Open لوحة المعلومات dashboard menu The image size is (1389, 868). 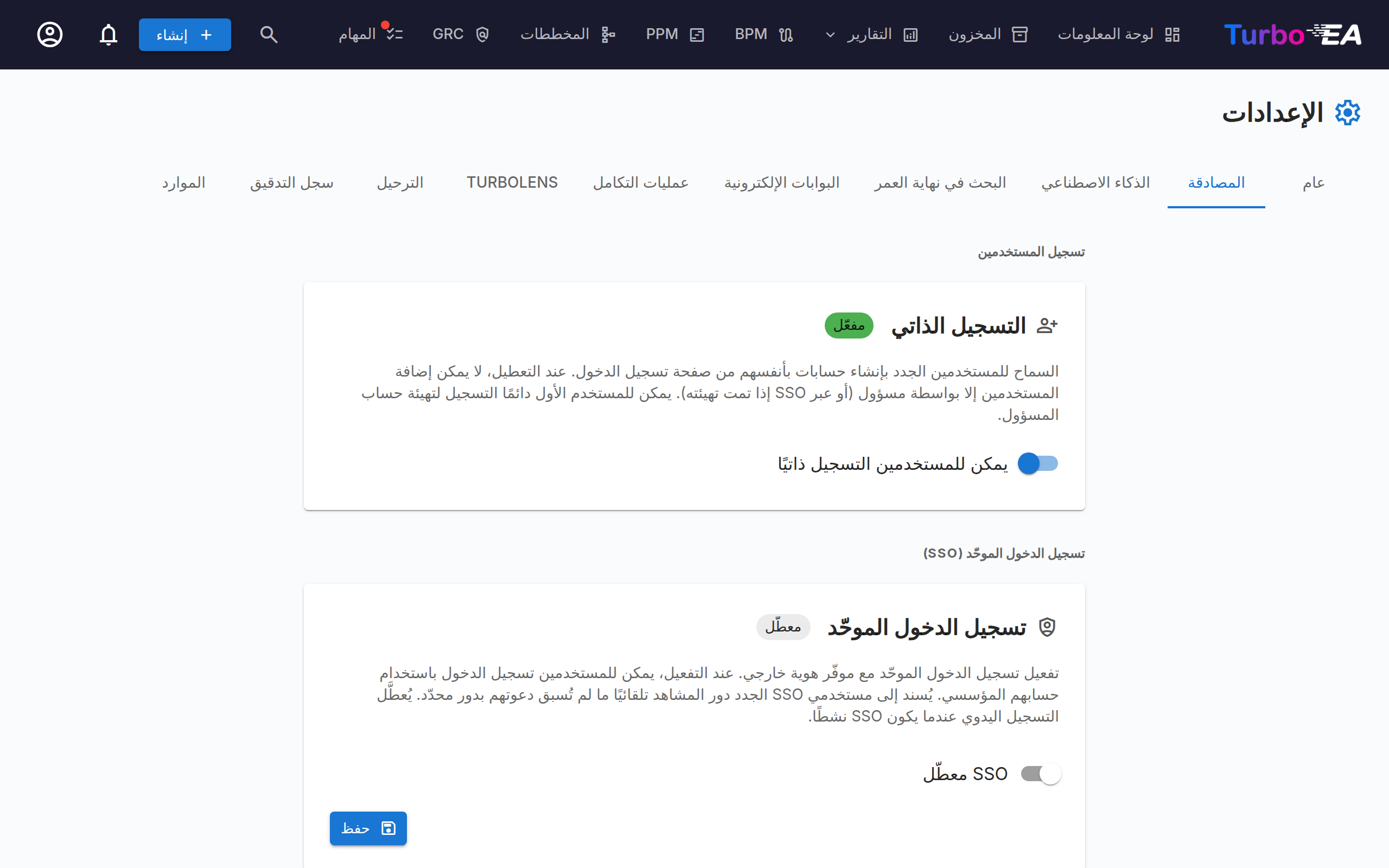[x=1119, y=34]
